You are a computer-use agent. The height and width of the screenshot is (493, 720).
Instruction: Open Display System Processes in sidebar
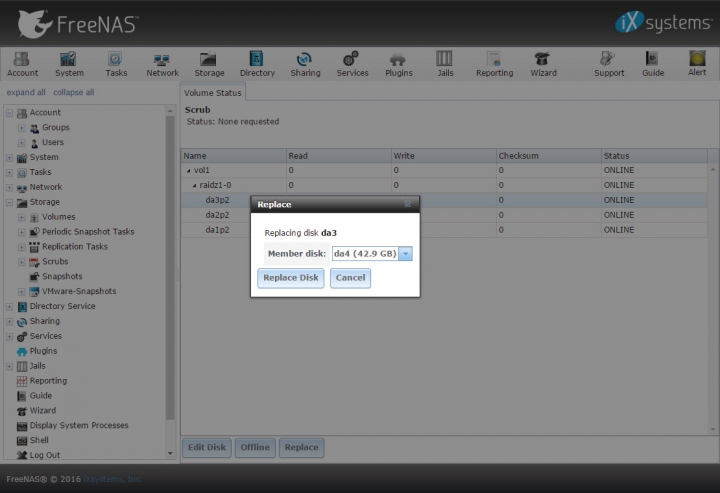(79, 426)
